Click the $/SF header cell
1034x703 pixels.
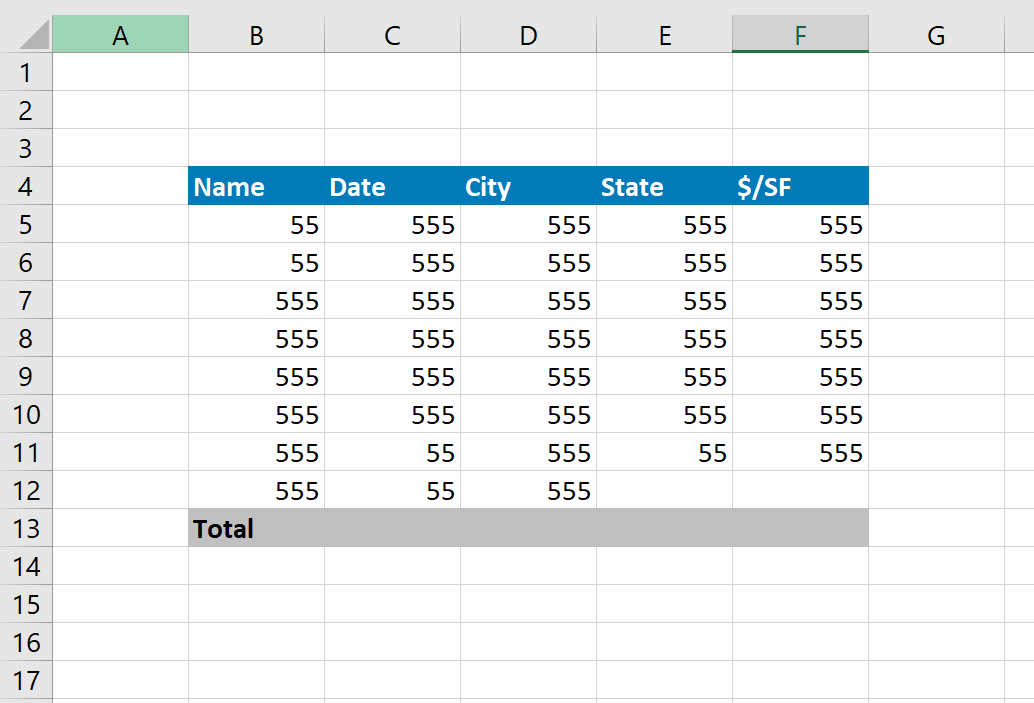coord(800,186)
